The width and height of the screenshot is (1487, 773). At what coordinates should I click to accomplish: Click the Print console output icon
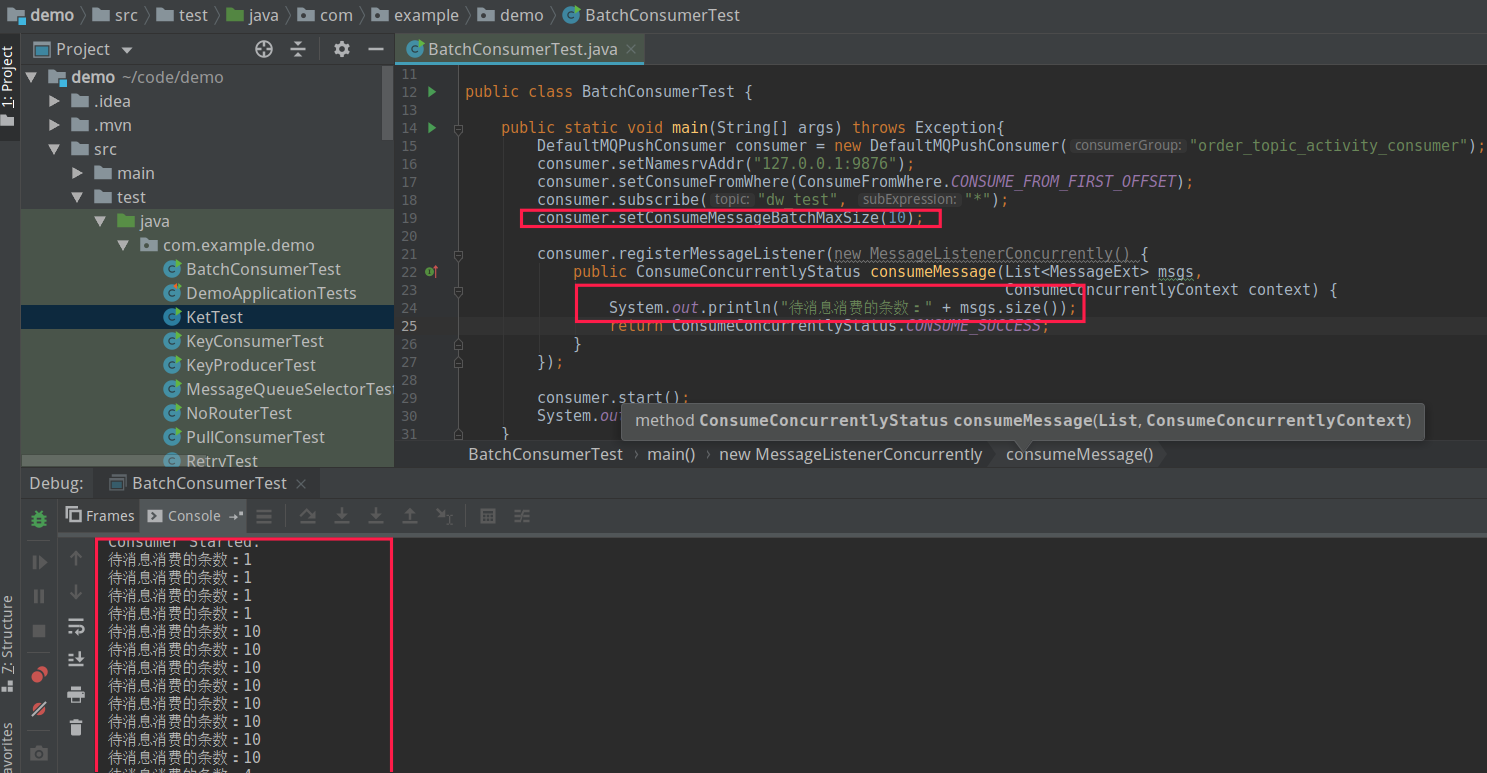click(76, 693)
